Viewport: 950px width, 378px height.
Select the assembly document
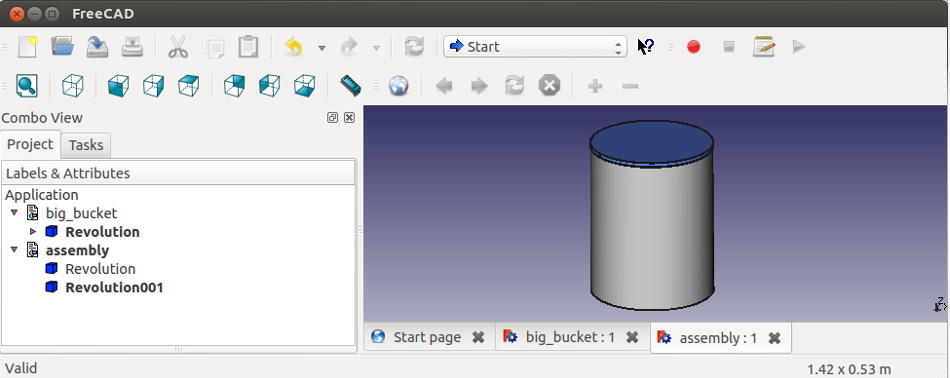[78, 250]
